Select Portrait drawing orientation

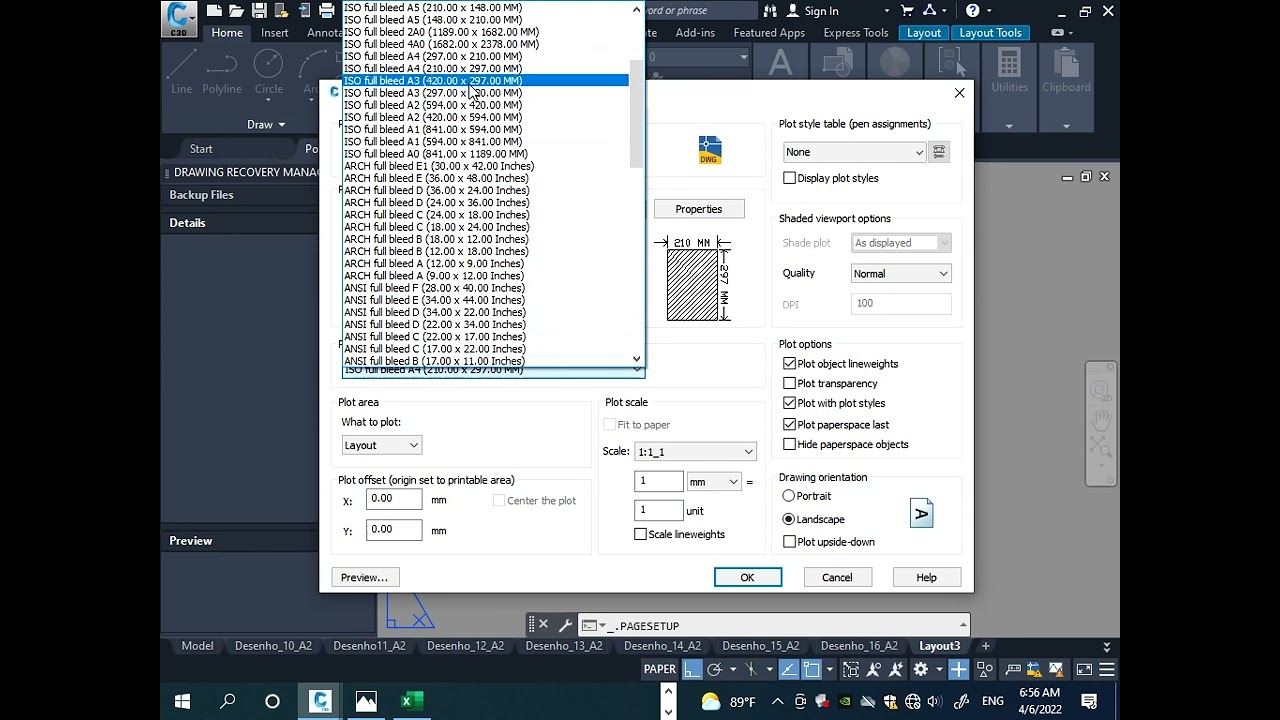789,496
